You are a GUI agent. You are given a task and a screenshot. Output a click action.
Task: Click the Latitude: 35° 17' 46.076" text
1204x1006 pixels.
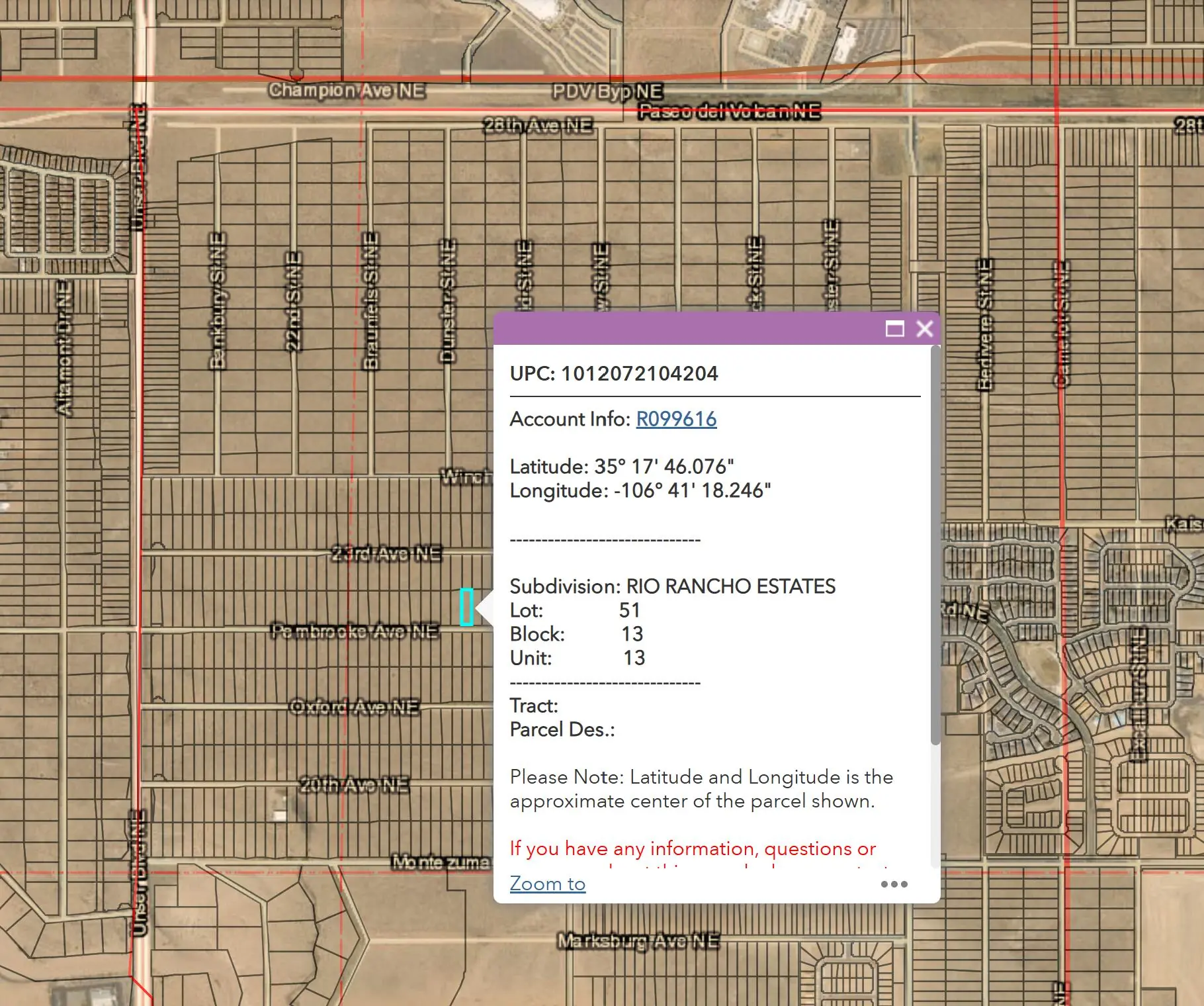tap(622, 467)
